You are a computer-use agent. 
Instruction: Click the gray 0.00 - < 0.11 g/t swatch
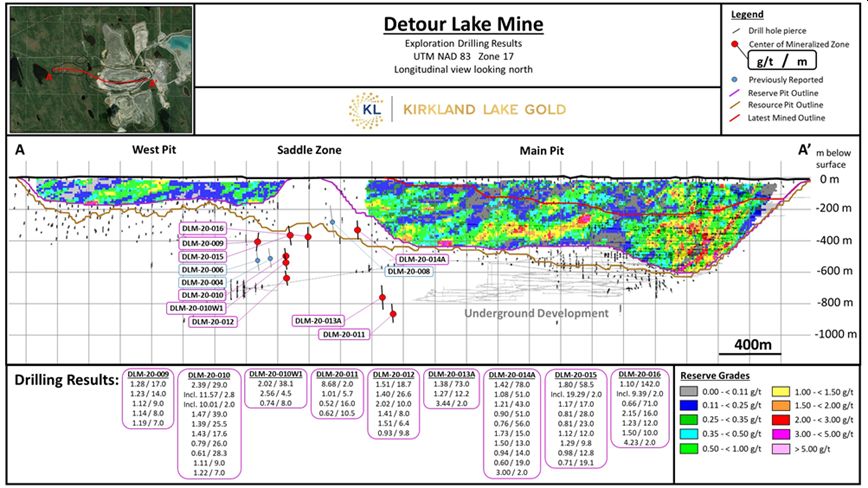tap(689, 392)
